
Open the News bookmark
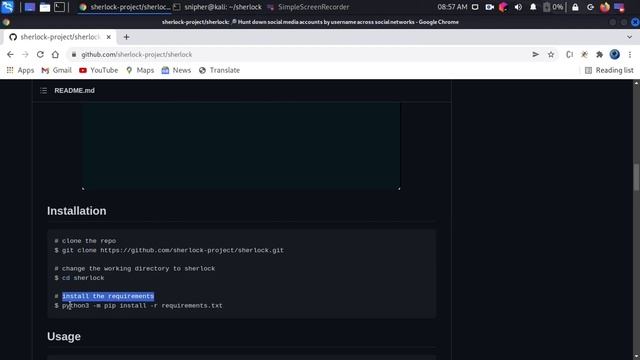click(176, 70)
